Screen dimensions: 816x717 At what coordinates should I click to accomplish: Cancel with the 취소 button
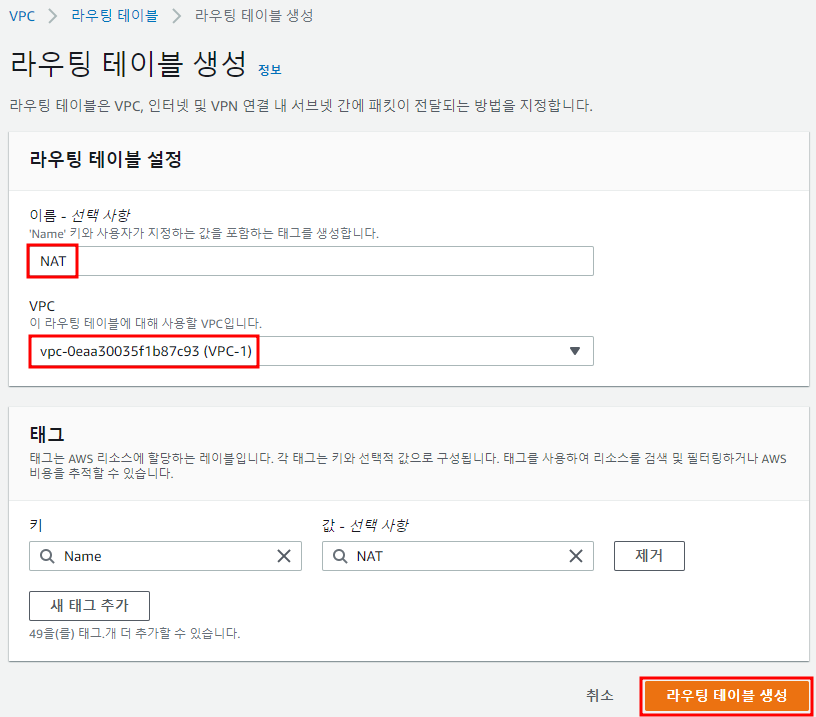pos(600,695)
